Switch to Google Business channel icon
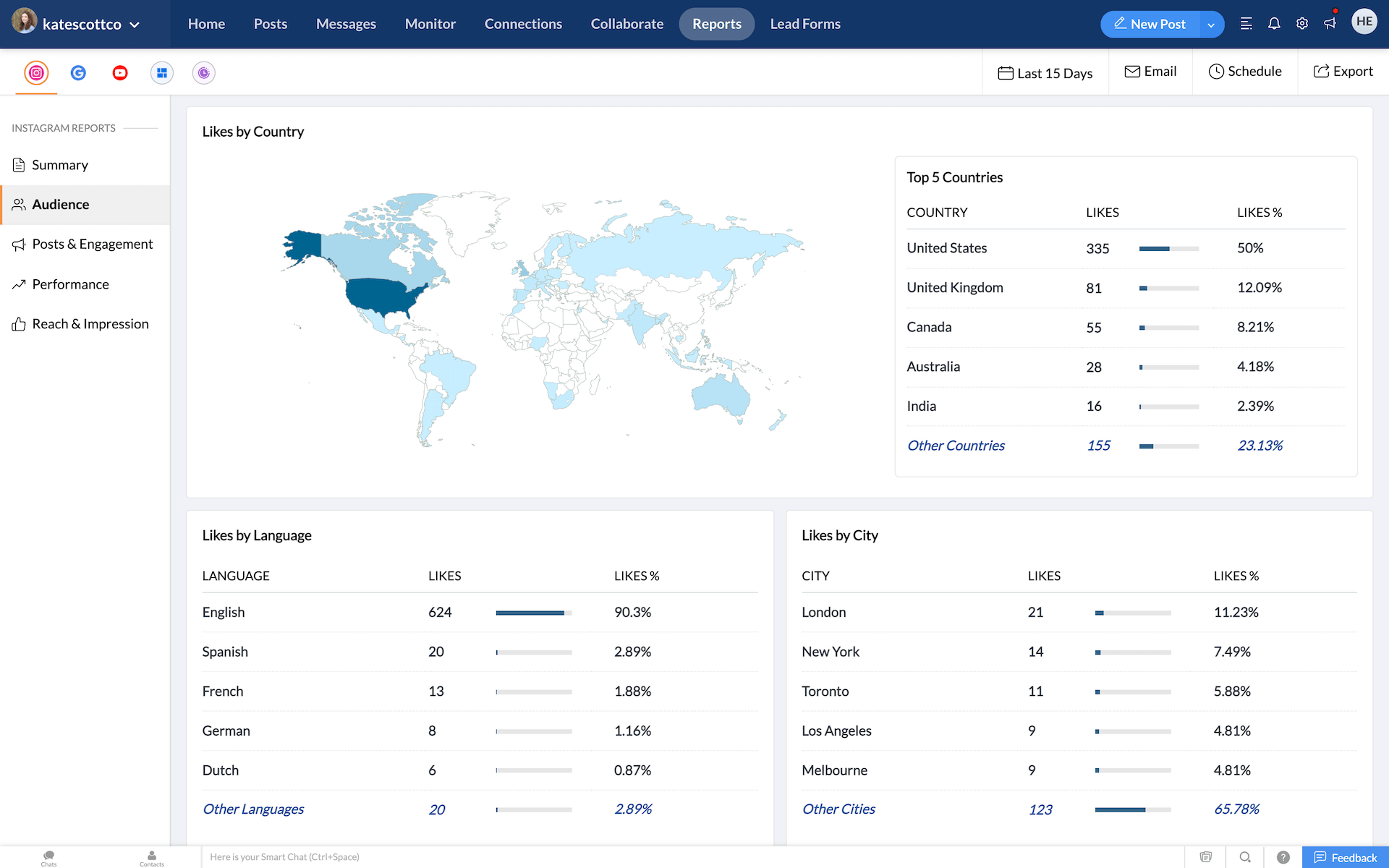 (x=78, y=72)
